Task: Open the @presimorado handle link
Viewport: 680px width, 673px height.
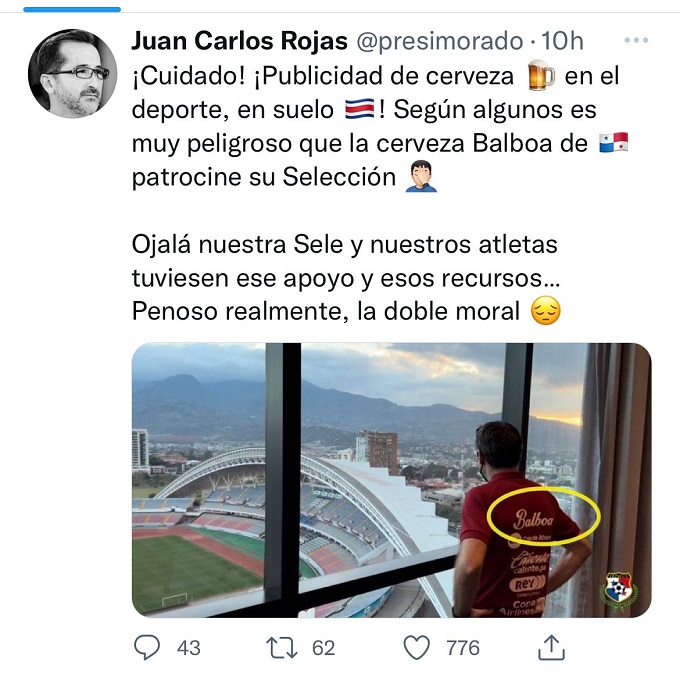Action: pyautogui.click(x=439, y=42)
